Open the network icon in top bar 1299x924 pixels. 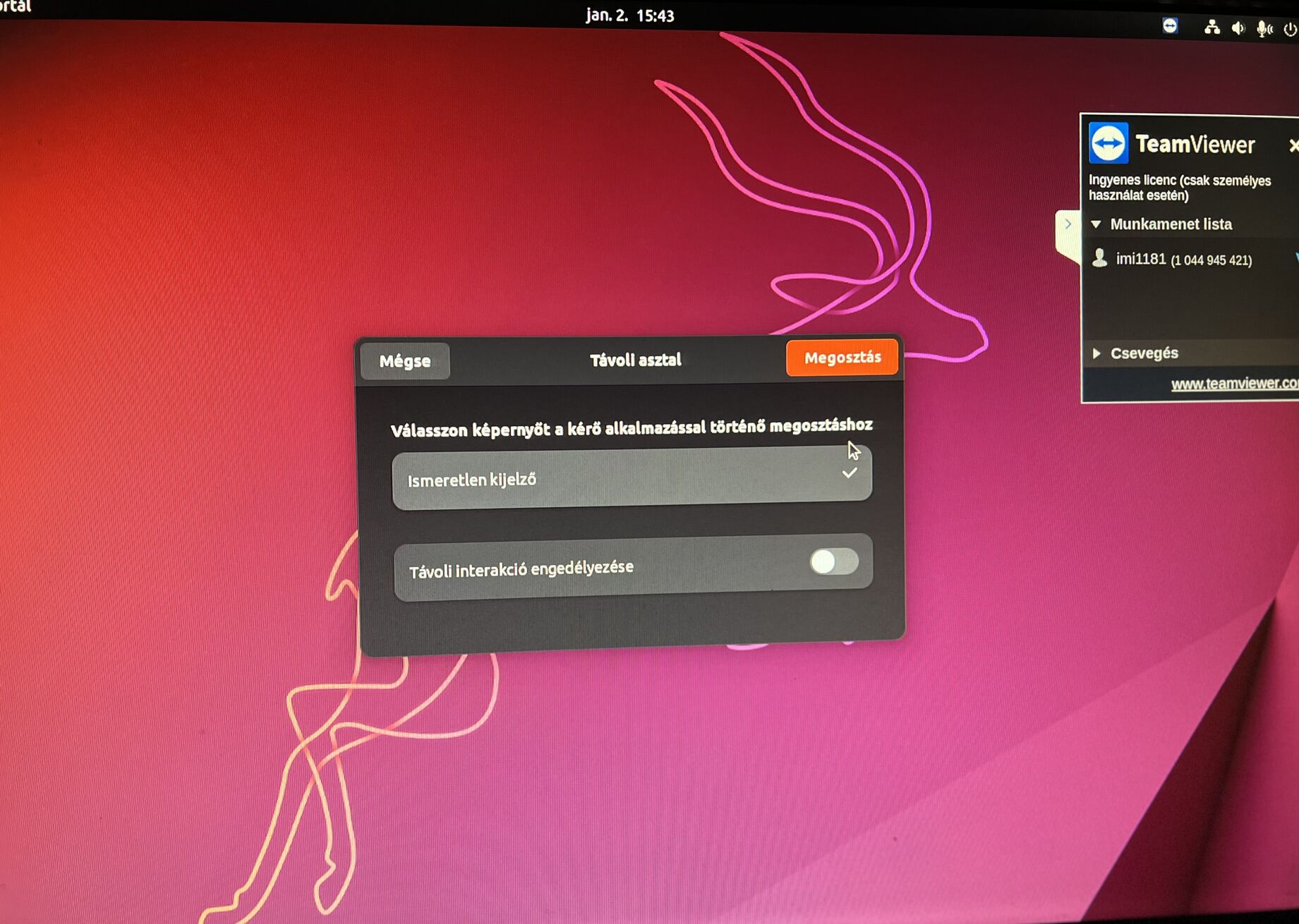click(x=1212, y=28)
